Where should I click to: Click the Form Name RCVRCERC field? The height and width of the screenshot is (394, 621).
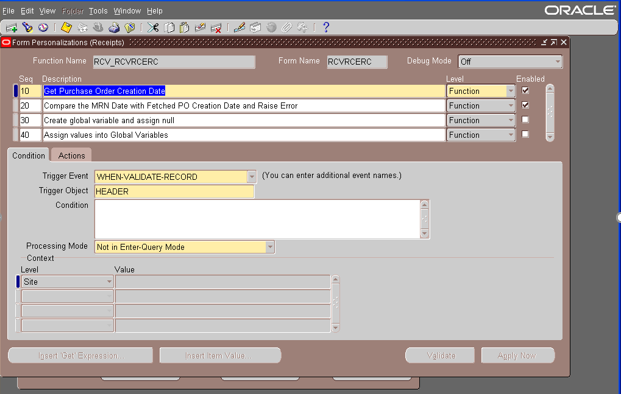click(357, 62)
